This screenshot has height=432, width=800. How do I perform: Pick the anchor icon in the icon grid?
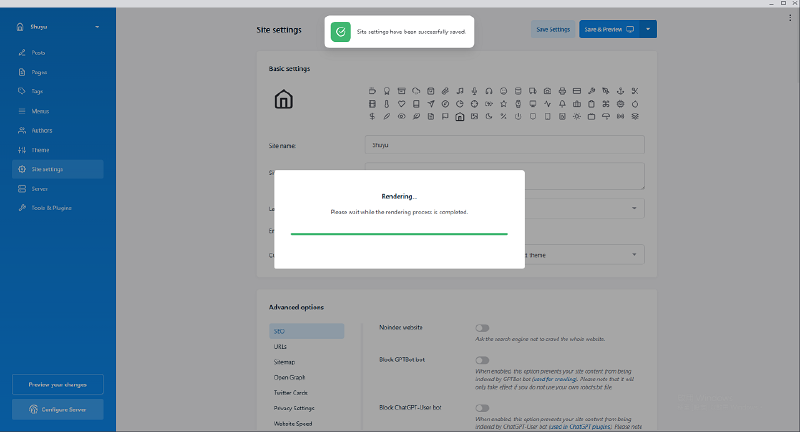click(x=620, y=90)
